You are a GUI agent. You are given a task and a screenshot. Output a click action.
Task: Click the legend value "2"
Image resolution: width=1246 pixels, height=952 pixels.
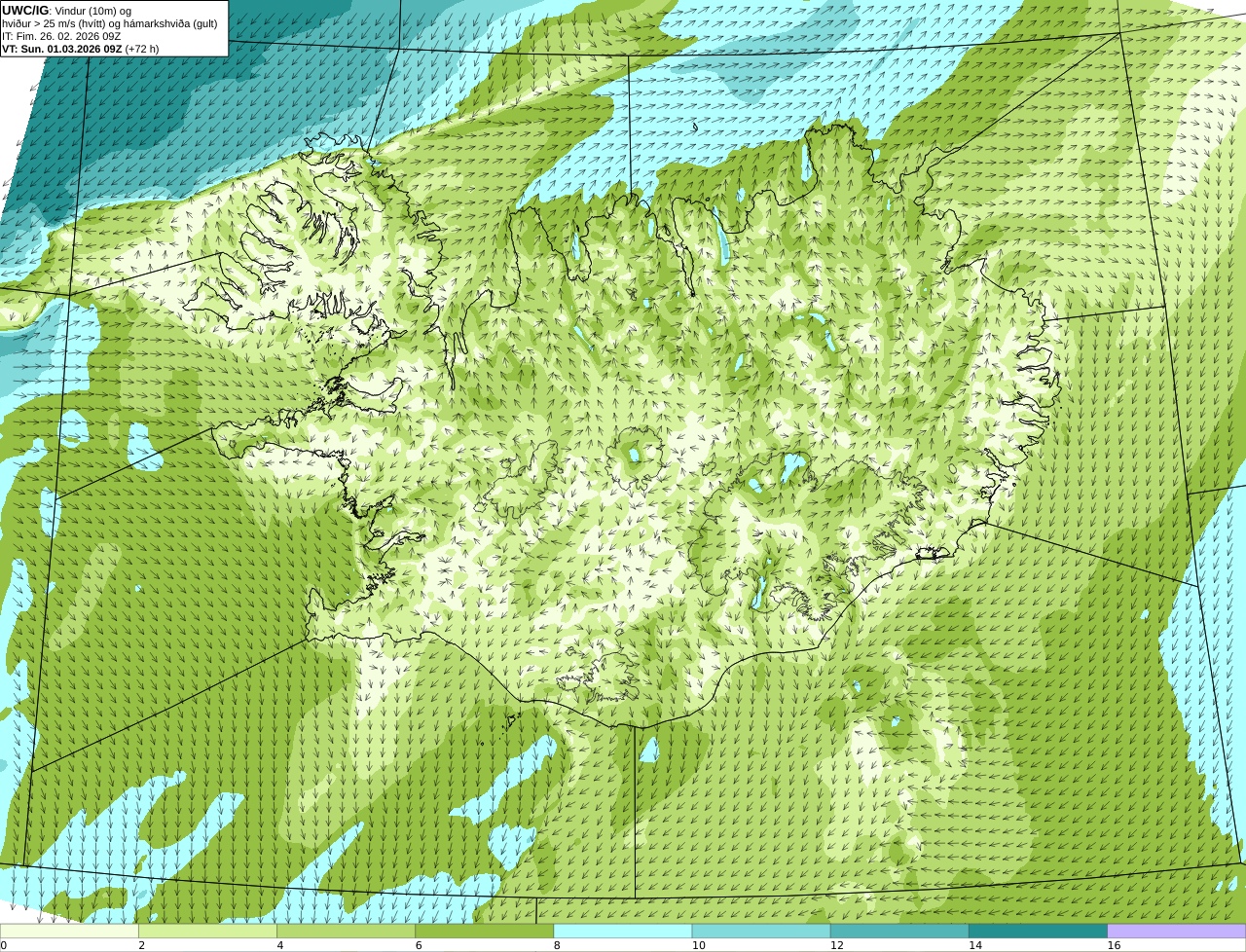coord(141,945)
